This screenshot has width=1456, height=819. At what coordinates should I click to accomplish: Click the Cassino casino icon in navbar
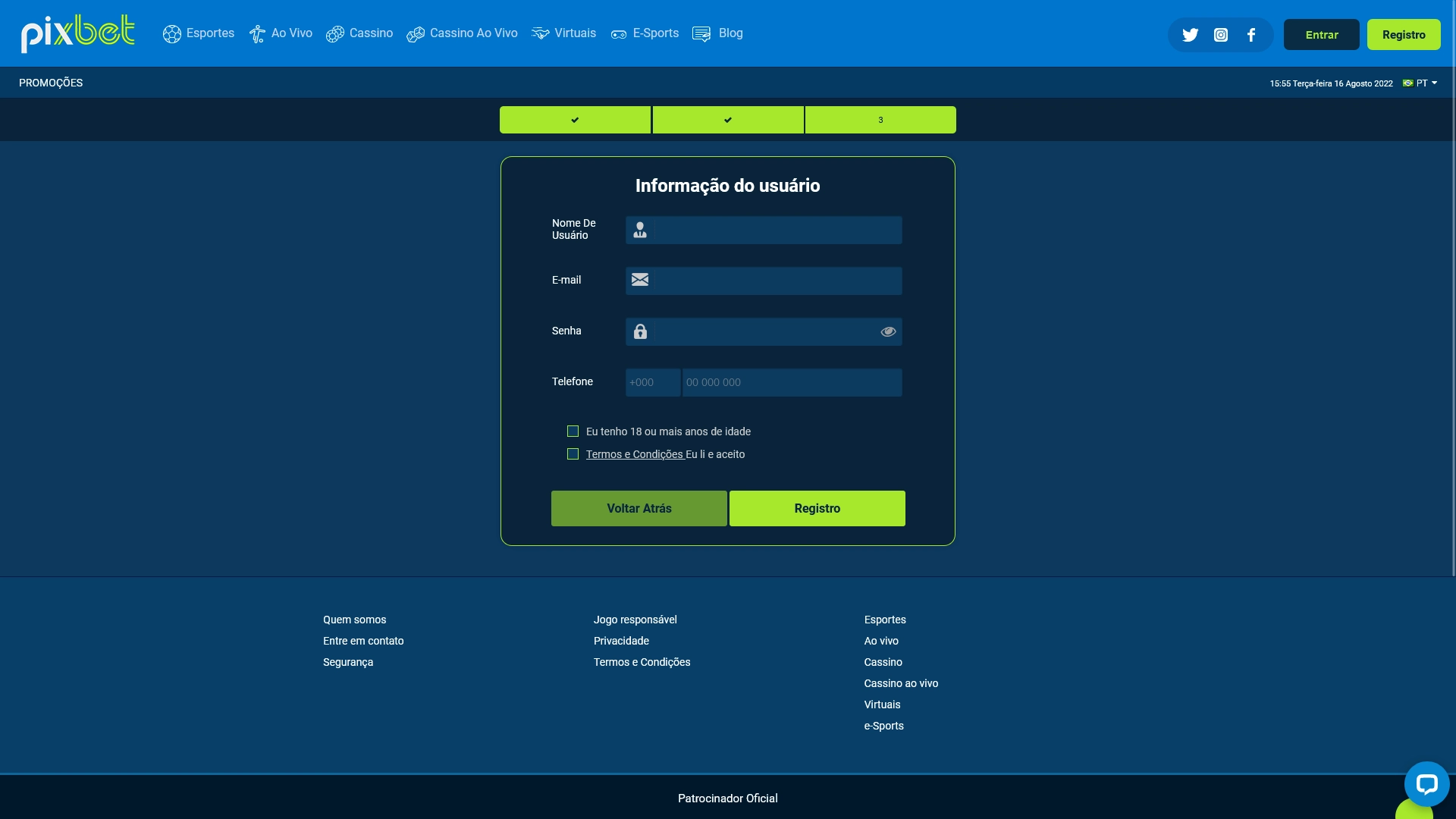point(334,33)
